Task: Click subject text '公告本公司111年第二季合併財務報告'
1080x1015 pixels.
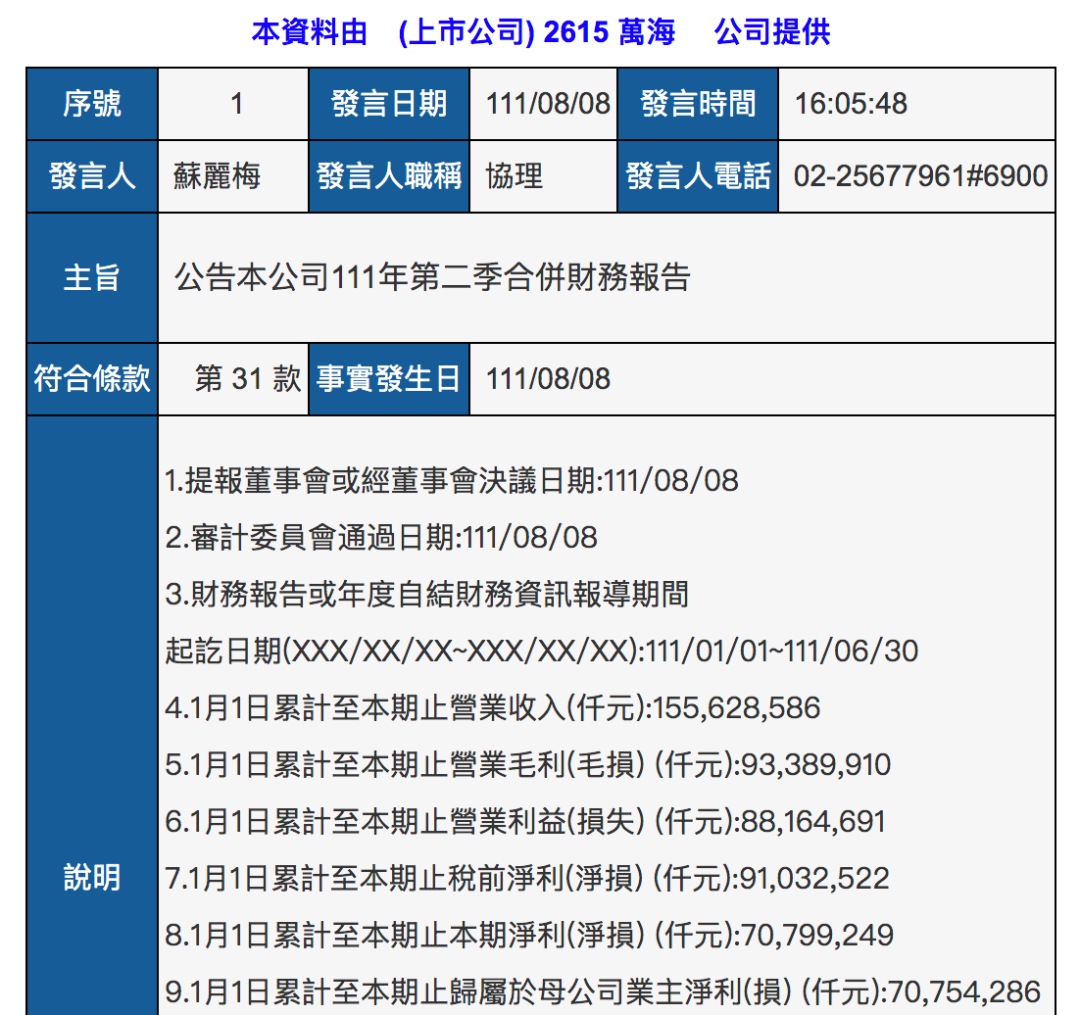Action: click(433, 278)
